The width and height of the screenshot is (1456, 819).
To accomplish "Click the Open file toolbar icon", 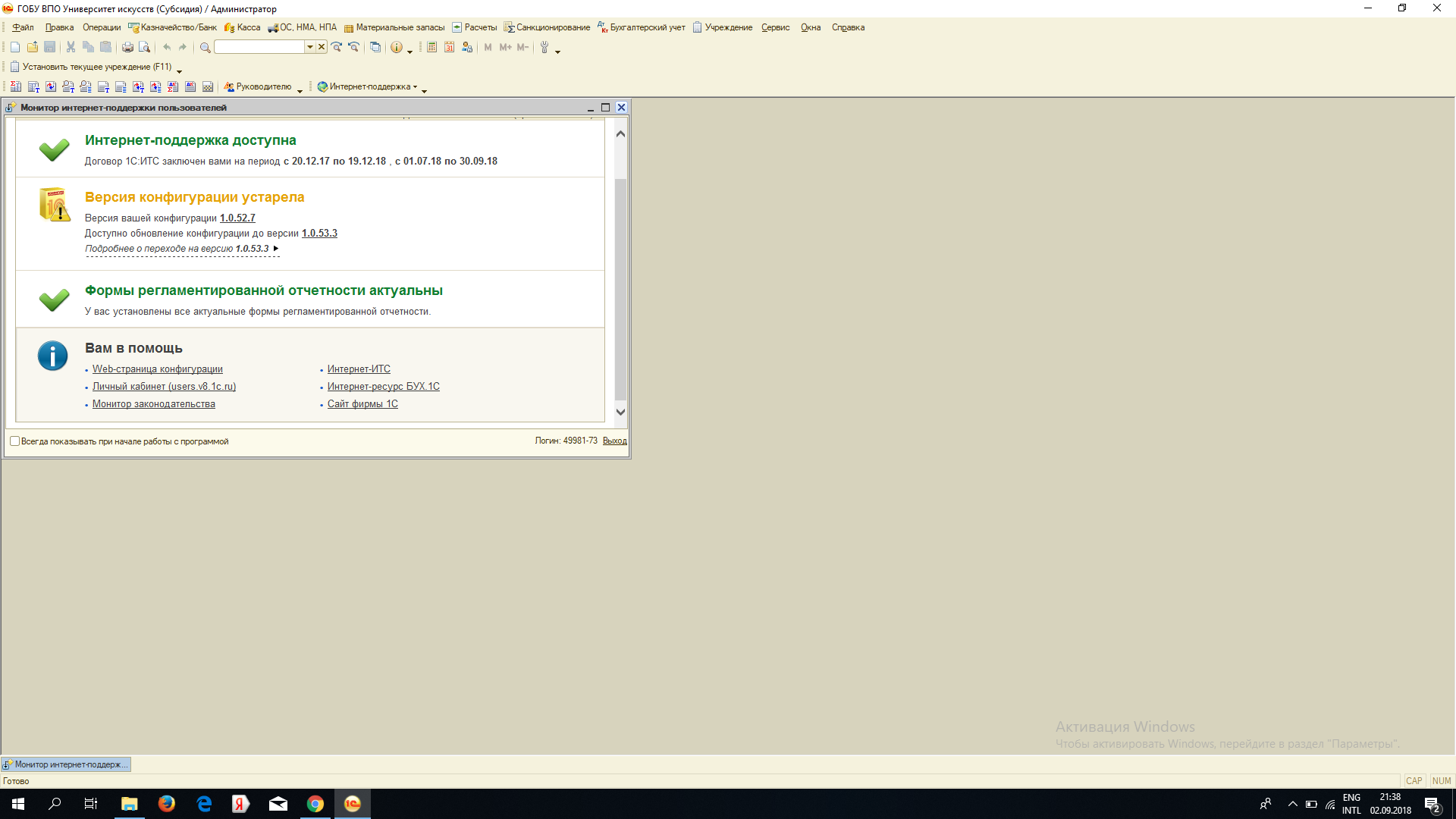I will [33, 47].
